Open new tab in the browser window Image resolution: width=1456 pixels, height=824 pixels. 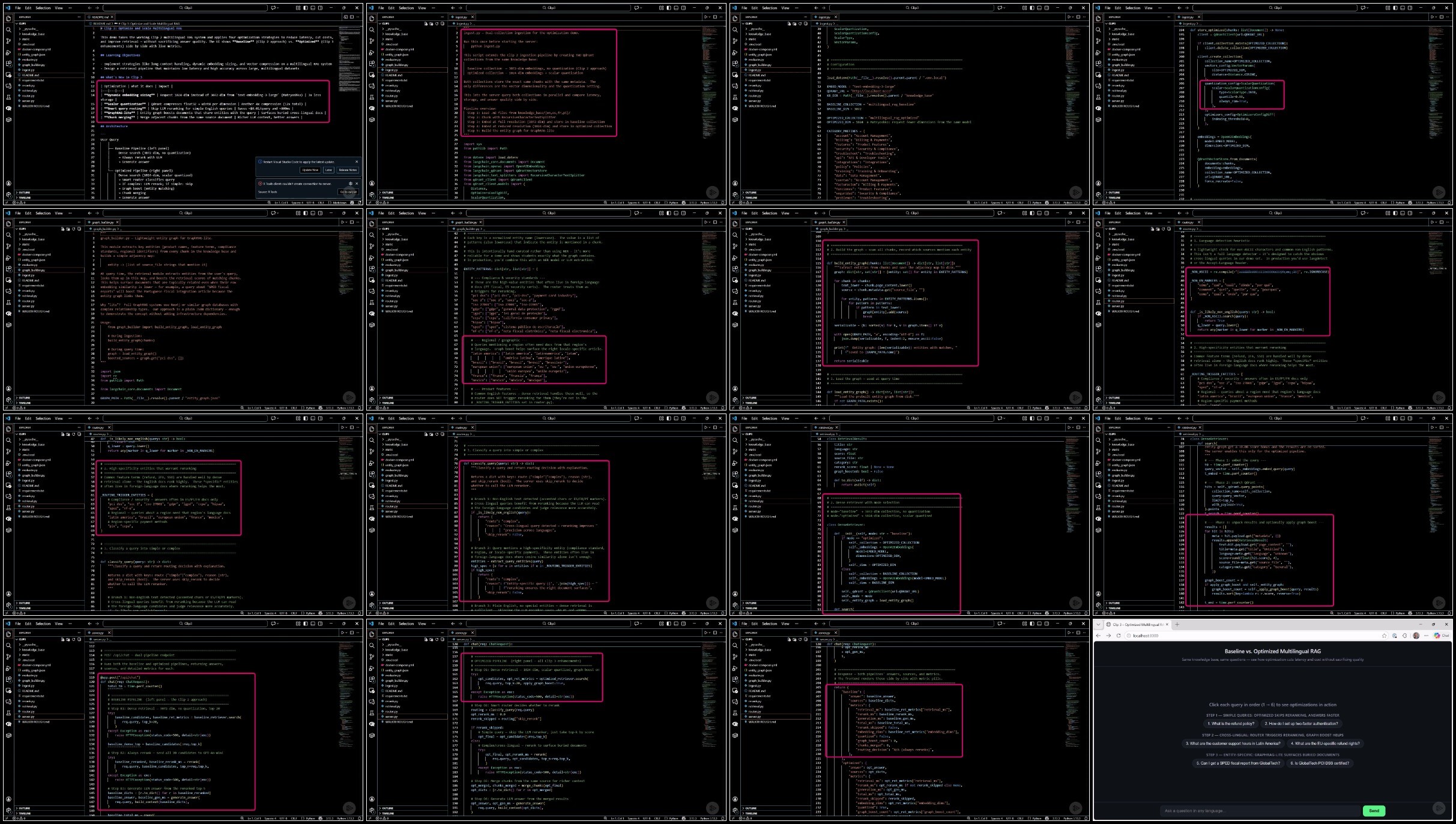(x=1177, y=624)
